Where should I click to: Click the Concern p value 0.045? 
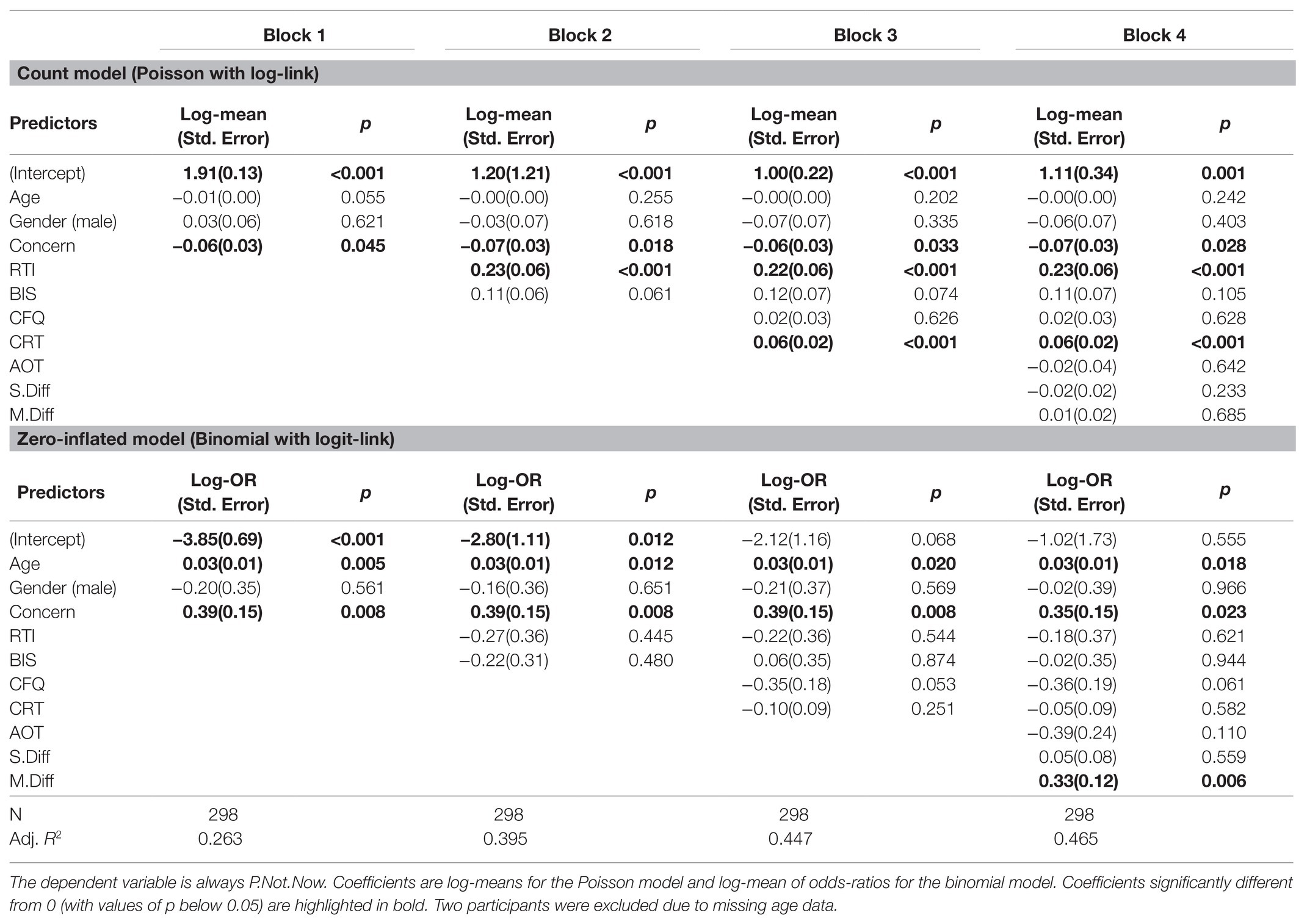point(363,246)
